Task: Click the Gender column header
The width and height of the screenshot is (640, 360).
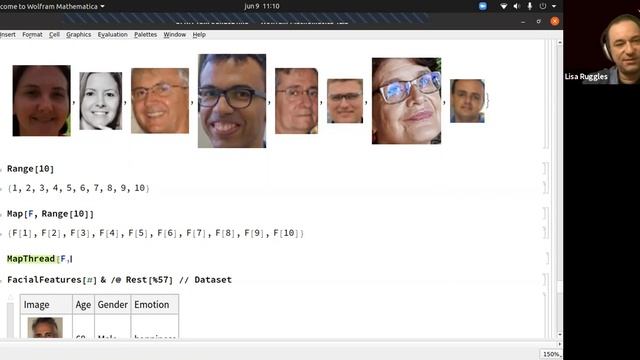Action: click(113, 304)
